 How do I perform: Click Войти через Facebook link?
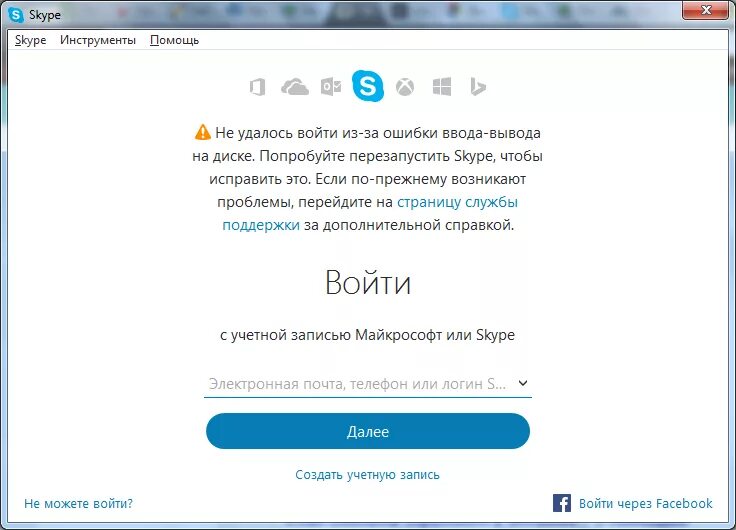pyautogui.click(x=645, y=504)
